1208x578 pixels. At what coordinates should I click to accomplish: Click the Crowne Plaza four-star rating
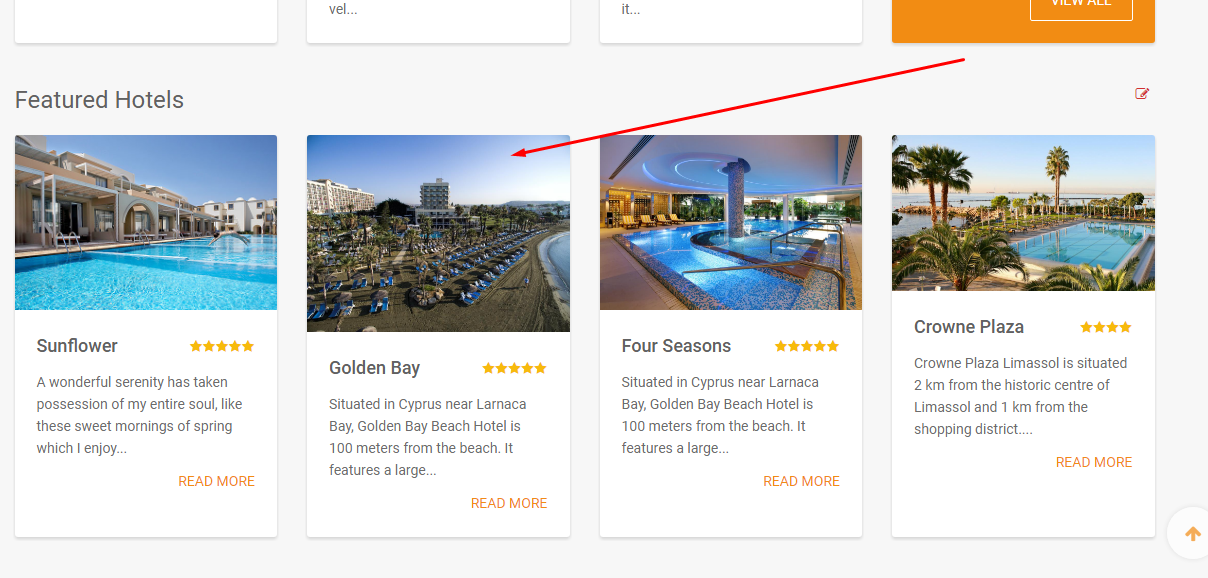tap(1106, 327)
